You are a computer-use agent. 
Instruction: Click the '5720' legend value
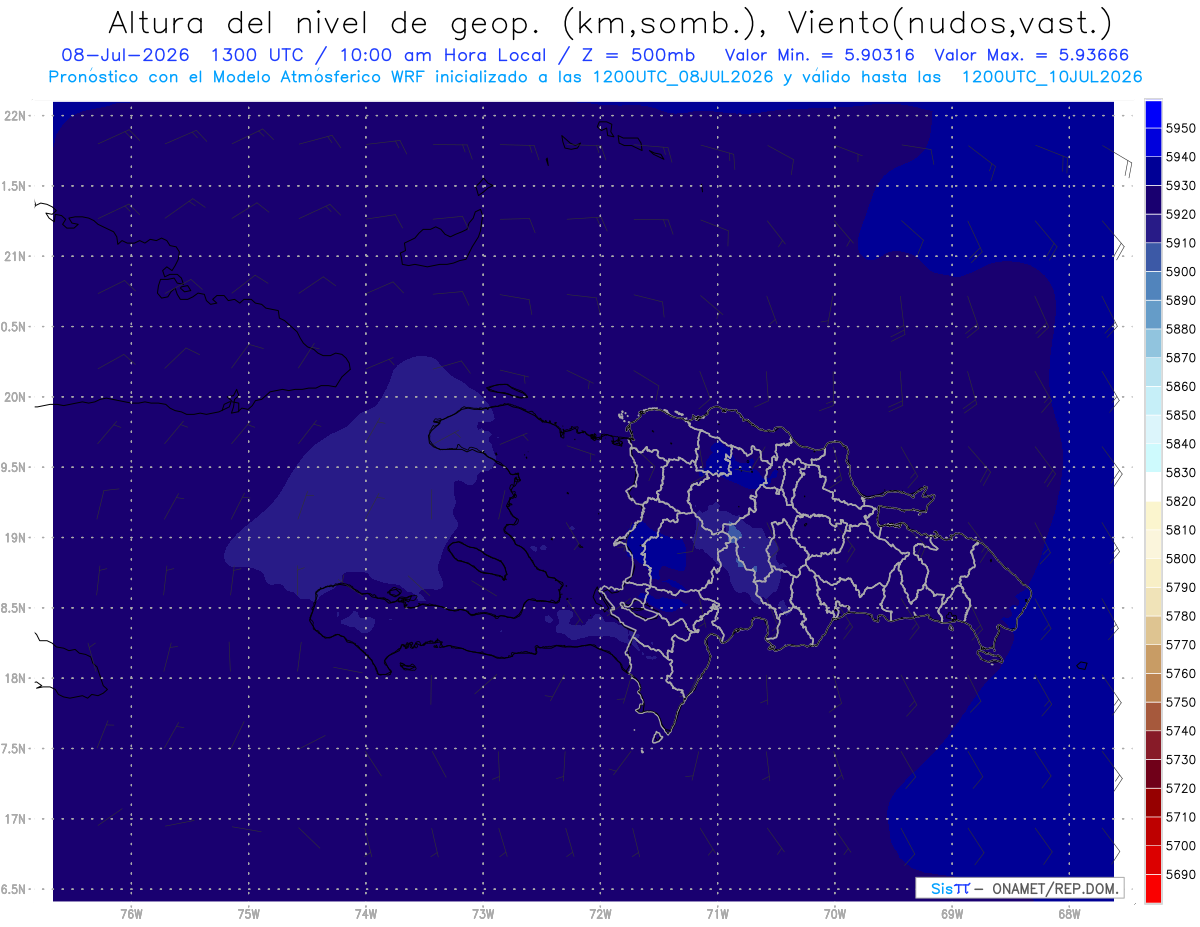(1181, 788)
